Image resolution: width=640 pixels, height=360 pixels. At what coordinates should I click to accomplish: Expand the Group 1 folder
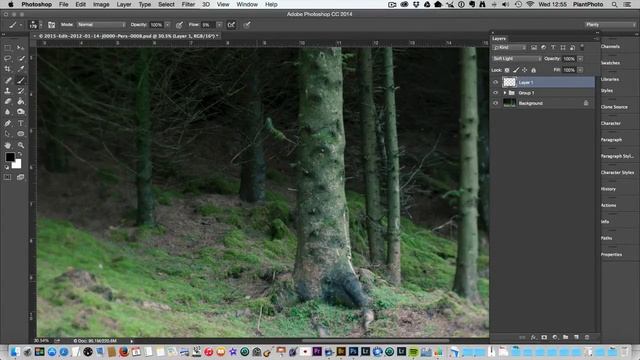tap(505, 93)
